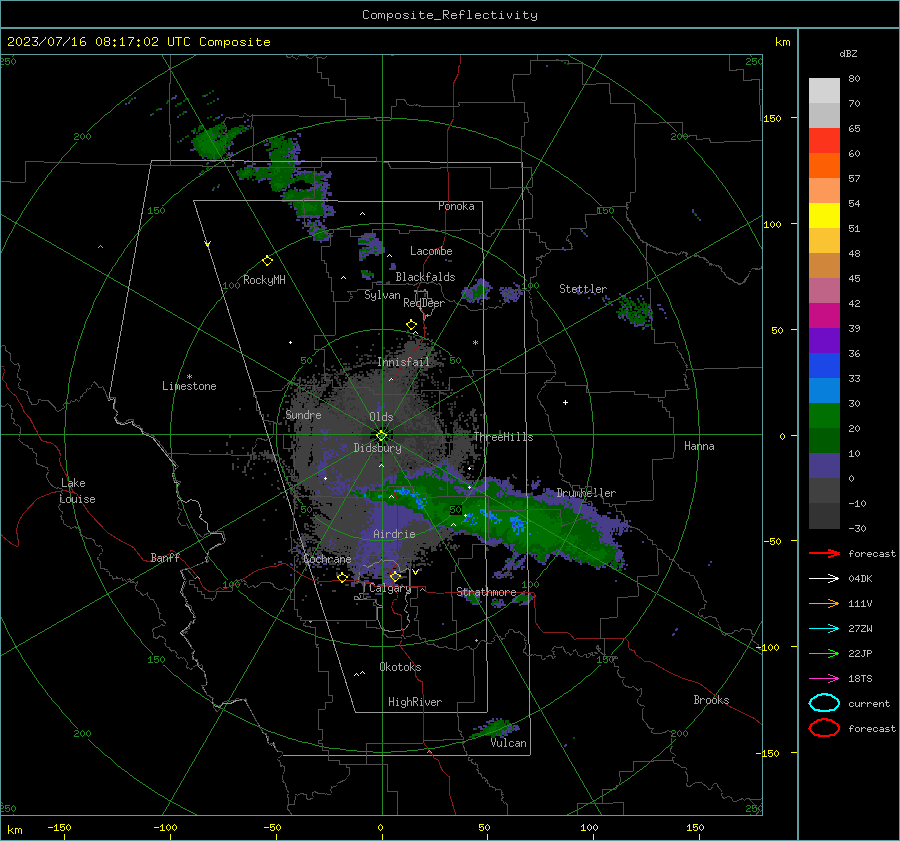Pick the lightest gray 80 dBZ swatch

coord(824,91)
